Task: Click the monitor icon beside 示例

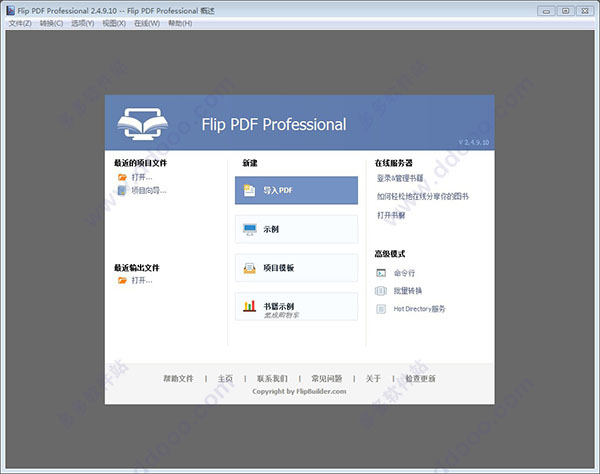Action: 250,229
